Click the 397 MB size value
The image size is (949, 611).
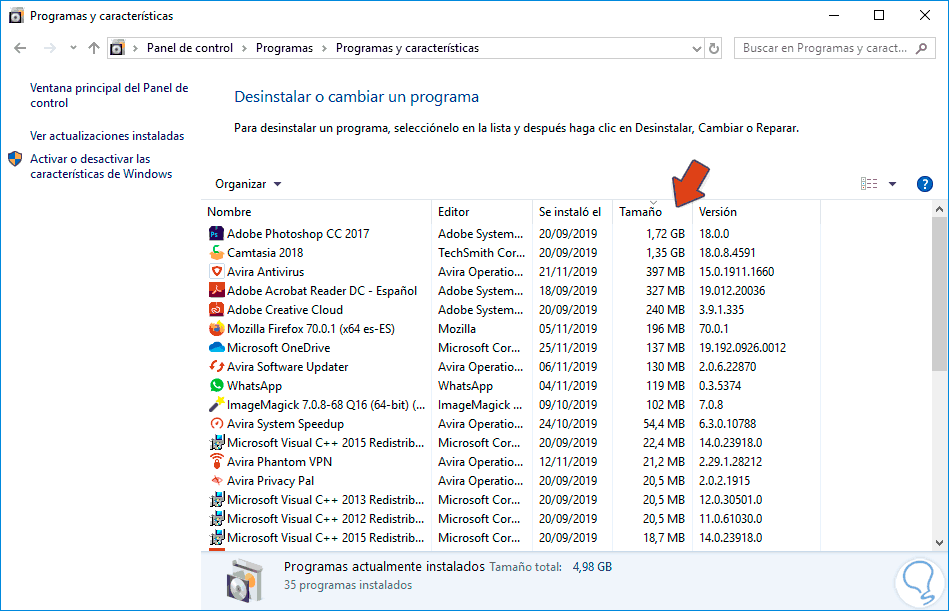[665, 272]
